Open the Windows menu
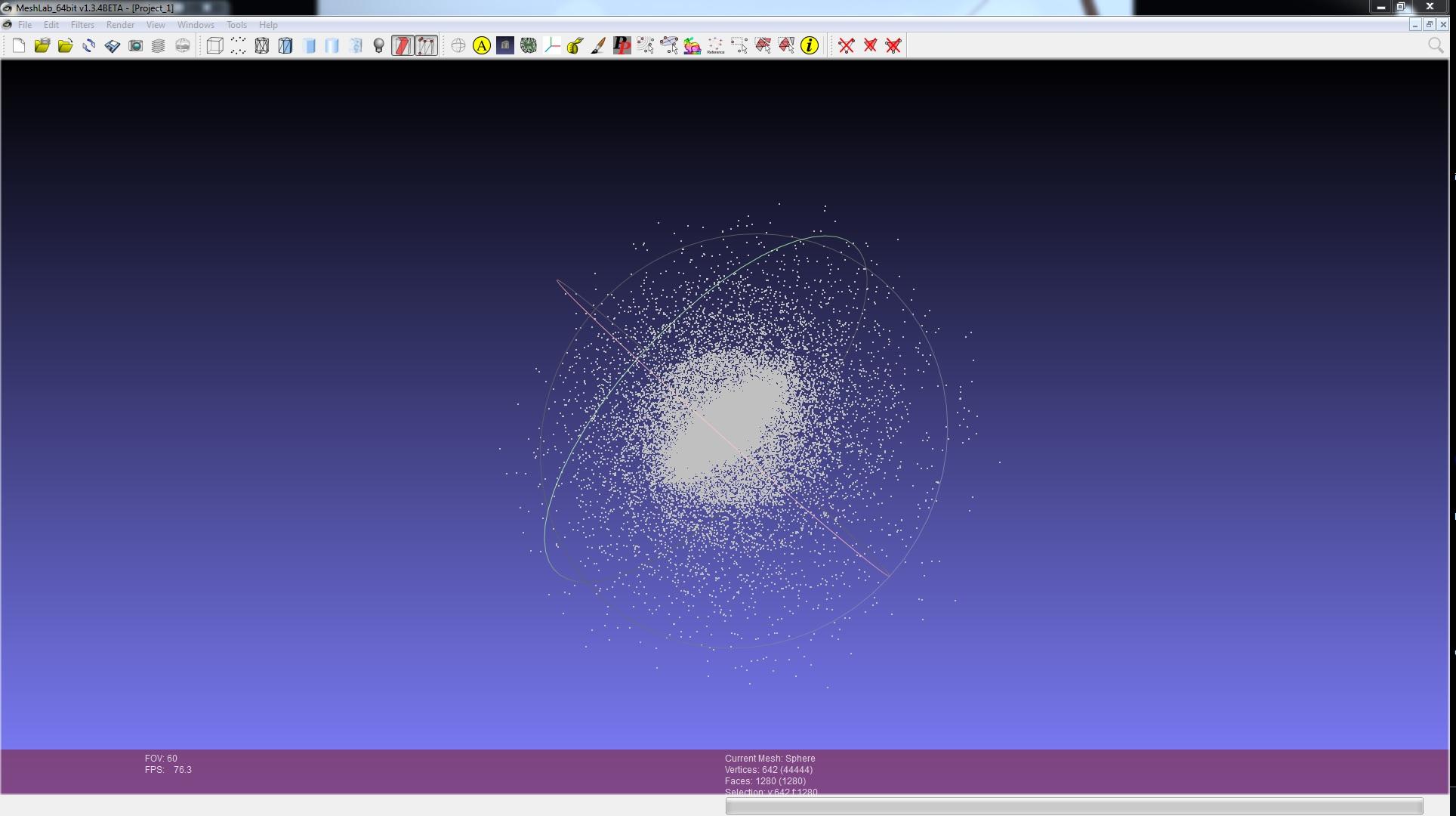 196,25
